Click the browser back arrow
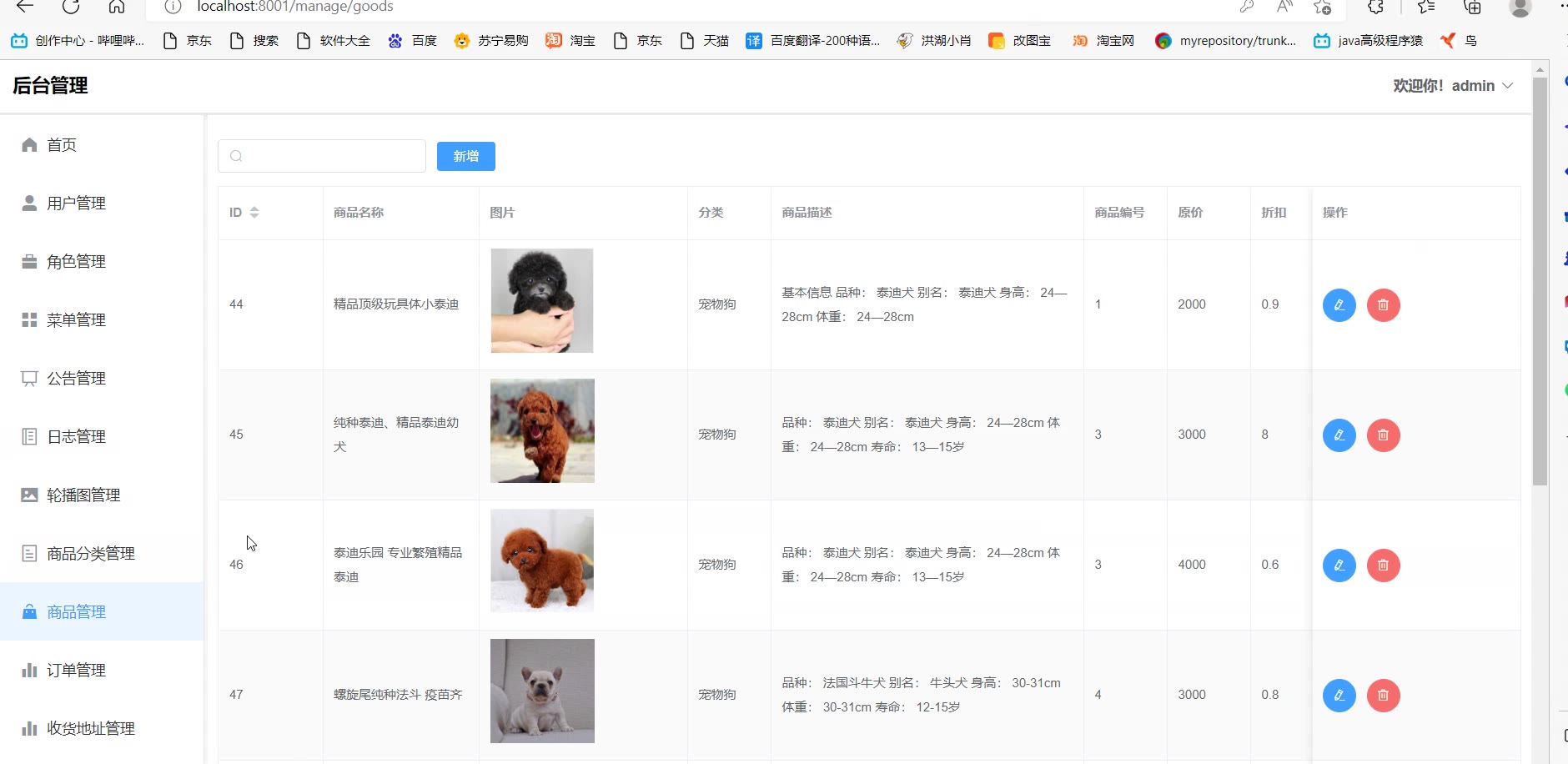Image resolution: width=1568 pixels, height=764 pixels. click(x=25, y=7)
